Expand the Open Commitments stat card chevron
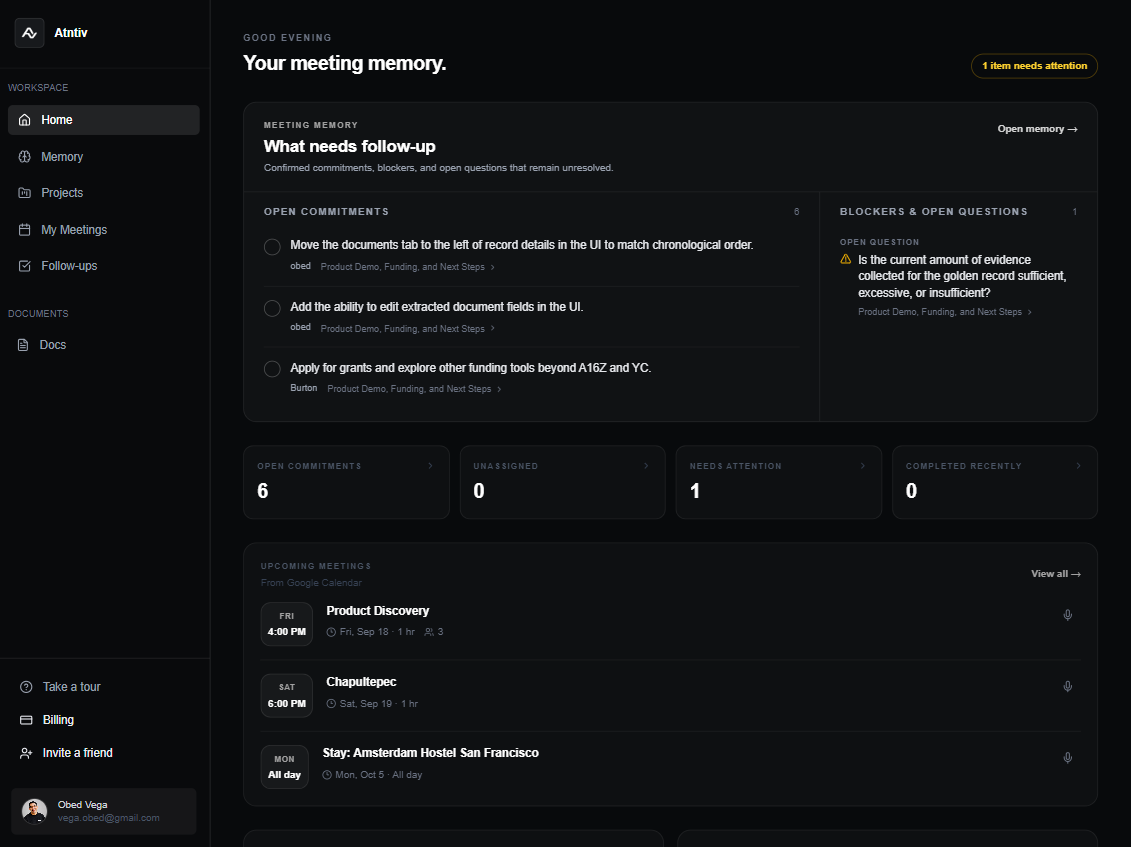Screen dimensions: 1131x847 pyautogui.click(x=431, y=466)
